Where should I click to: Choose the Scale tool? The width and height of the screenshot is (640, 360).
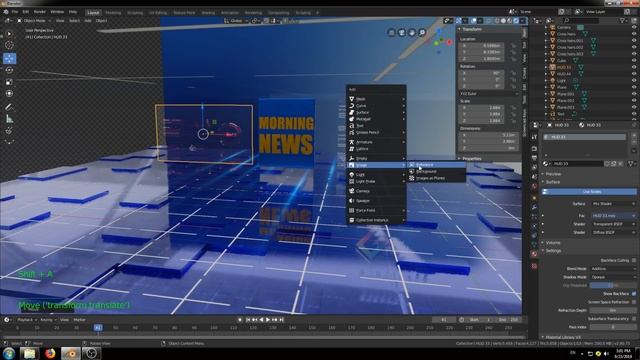click(x=9, y=82)
